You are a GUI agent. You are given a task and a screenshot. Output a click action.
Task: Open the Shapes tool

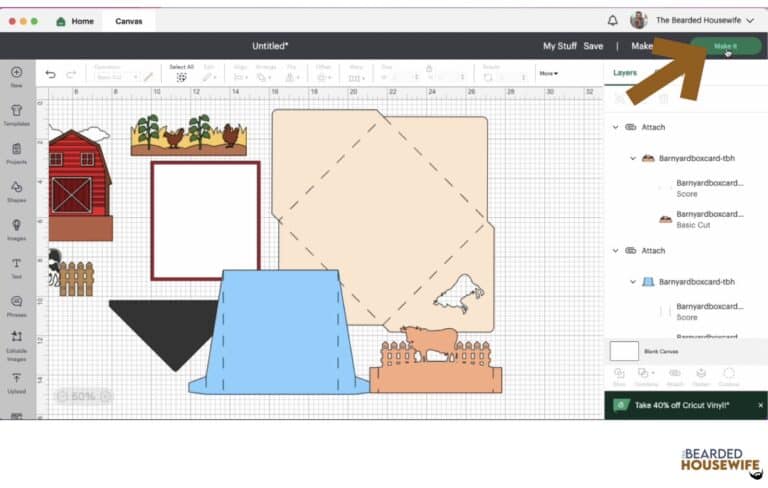pyautogui.click(x=17, y=190)
